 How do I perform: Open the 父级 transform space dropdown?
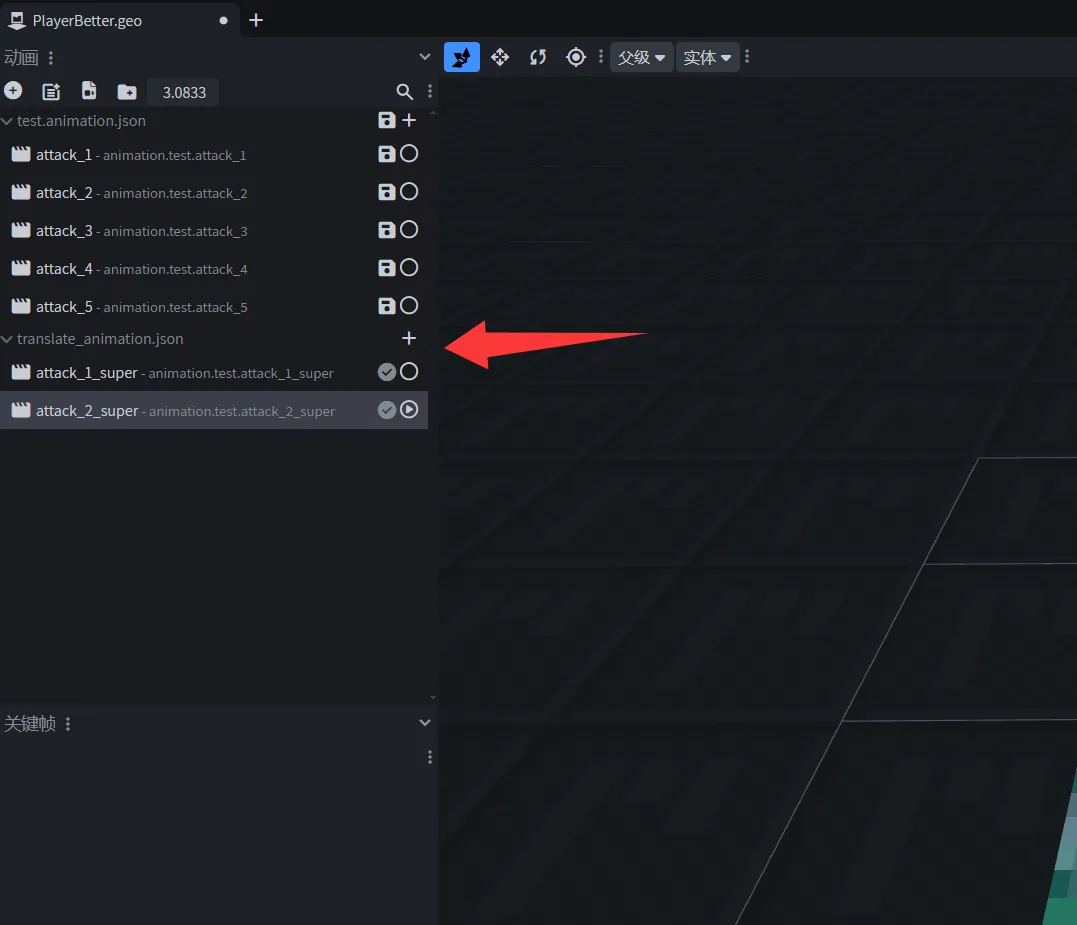pos(641,57)
